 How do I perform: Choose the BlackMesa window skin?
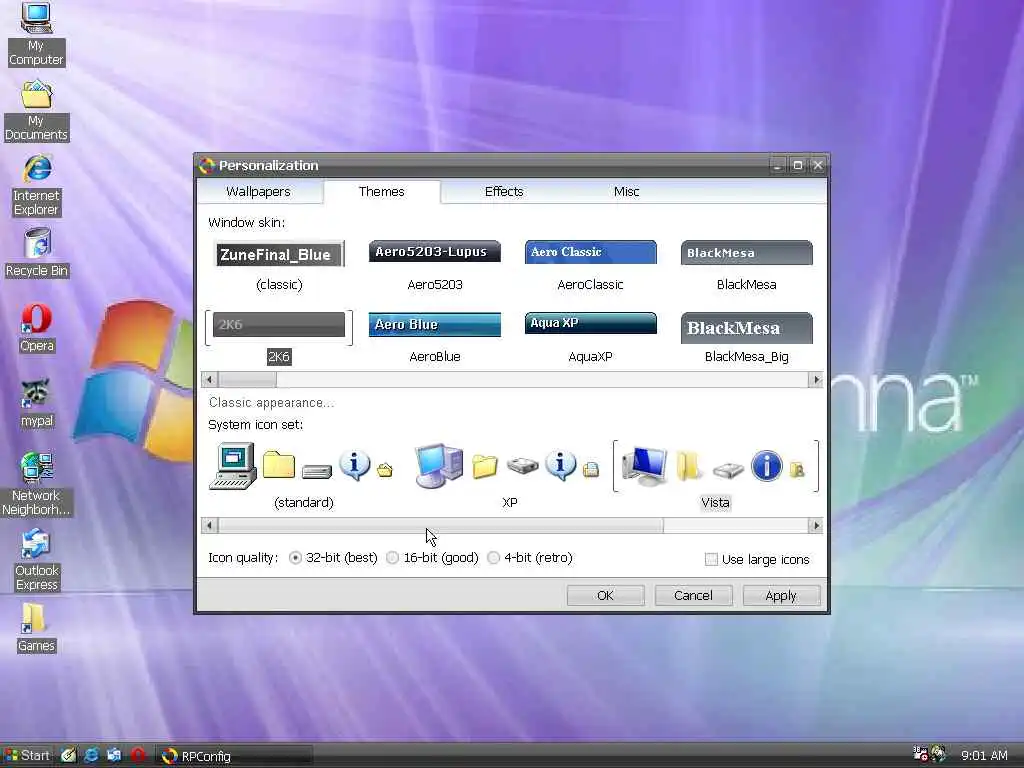pos(746,266)
